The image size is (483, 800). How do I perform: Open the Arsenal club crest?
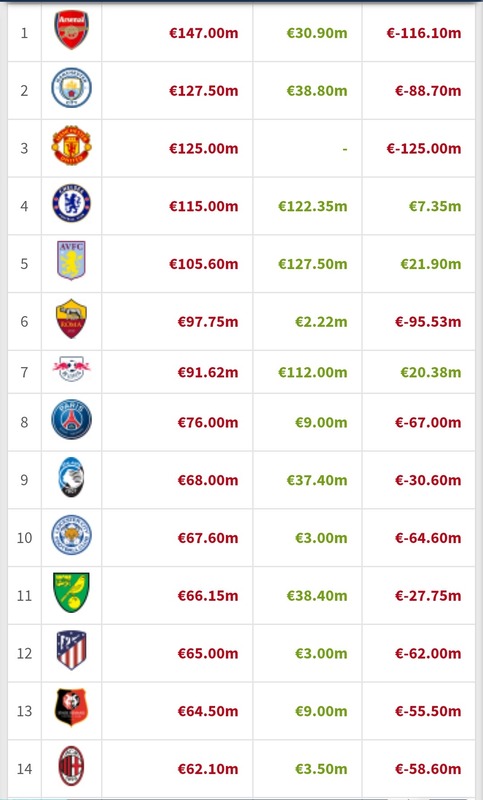coord(71,30)
